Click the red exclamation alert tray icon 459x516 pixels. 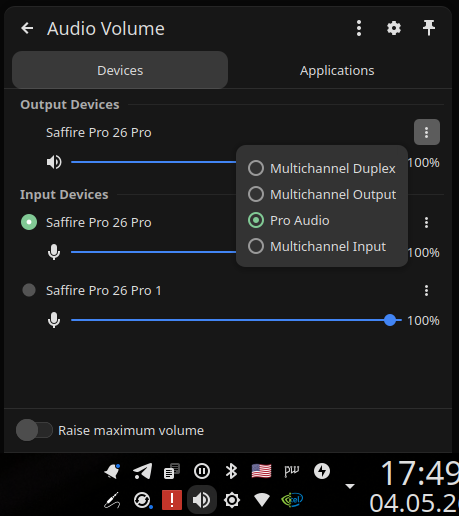pos(172,500)
